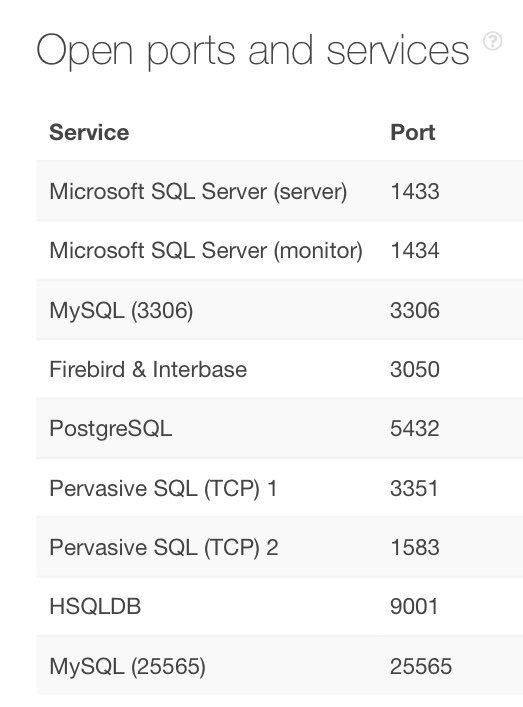Select the Pervasive SQL (TCP) 2 row

[280, 547]
